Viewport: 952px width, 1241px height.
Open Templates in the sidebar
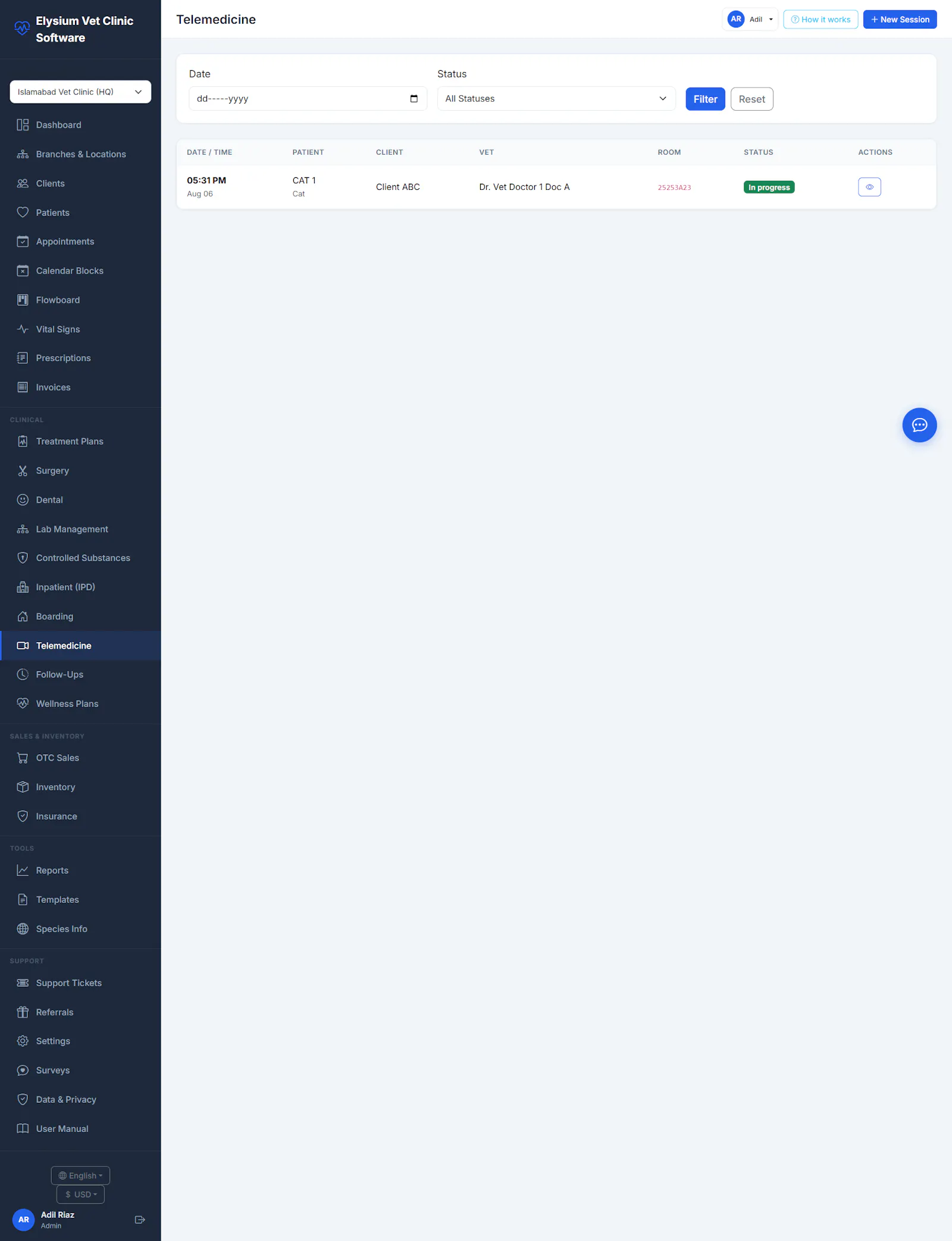tap(80, 900)
